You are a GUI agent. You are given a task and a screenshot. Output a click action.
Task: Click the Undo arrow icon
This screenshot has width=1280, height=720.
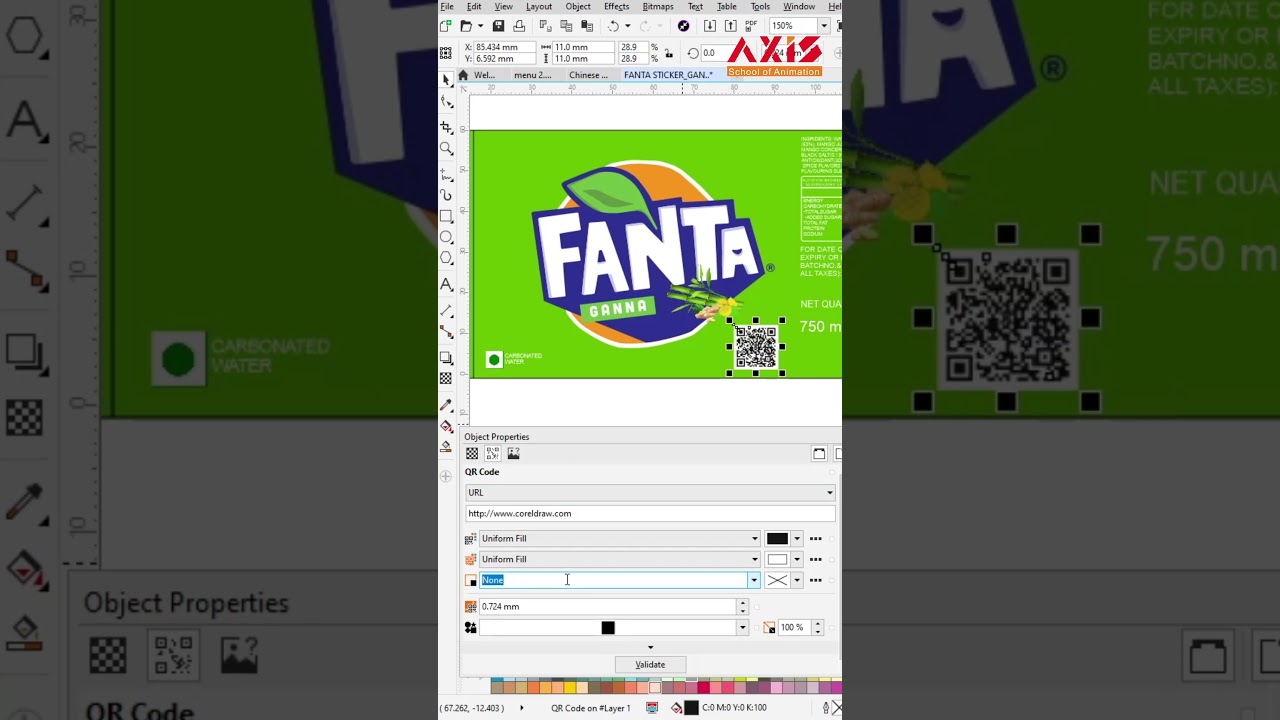pyautogui.click(x=613, y=26)
